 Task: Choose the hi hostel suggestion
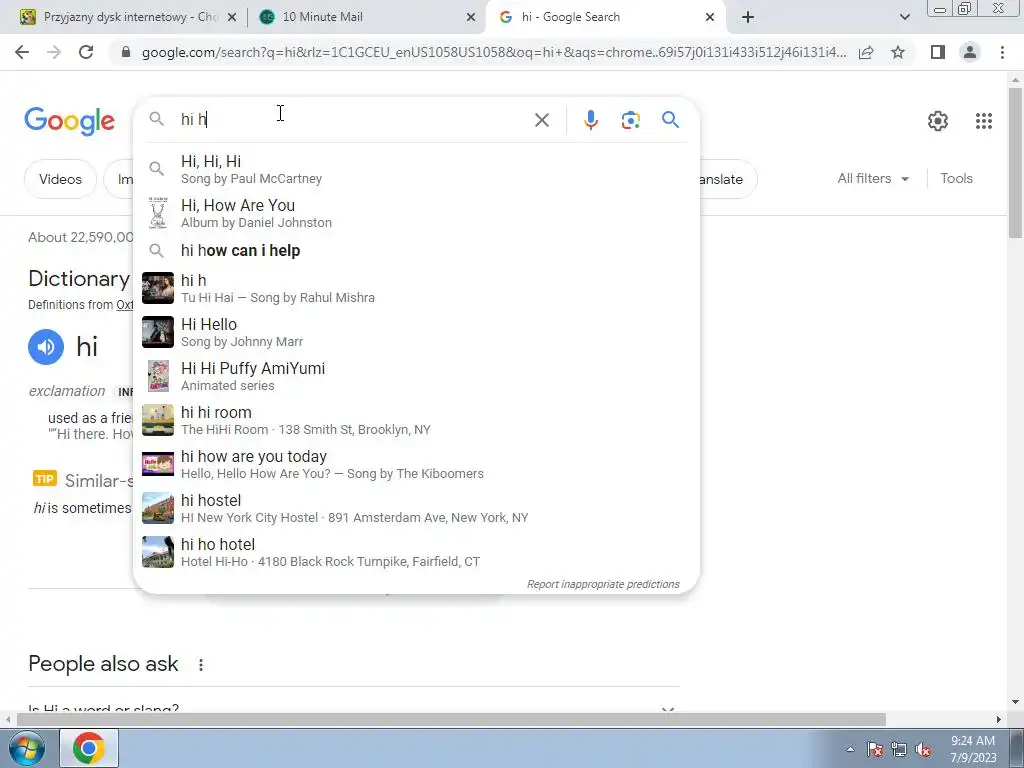(416, 508)
